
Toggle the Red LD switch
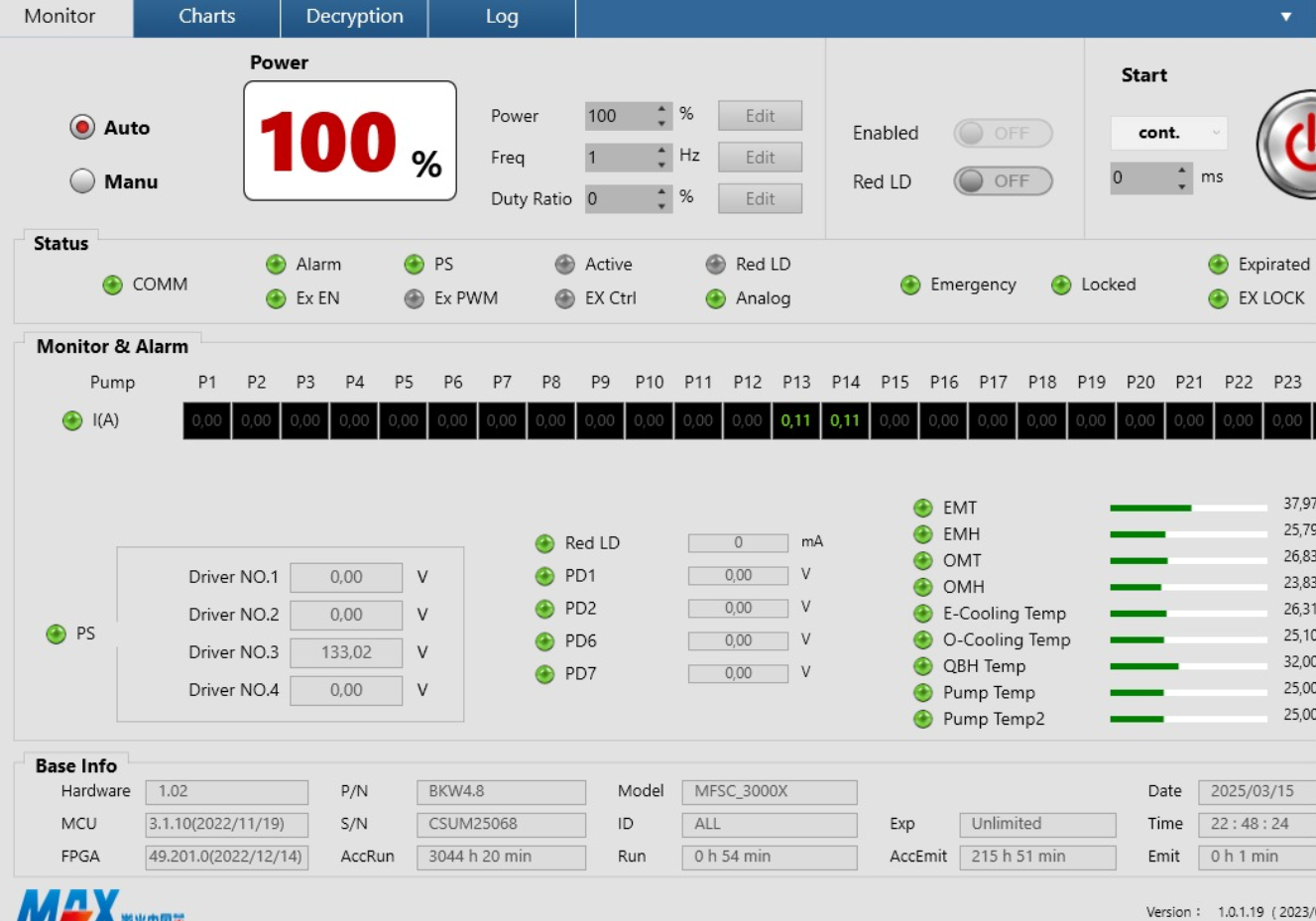click(x=1003, y=180)
